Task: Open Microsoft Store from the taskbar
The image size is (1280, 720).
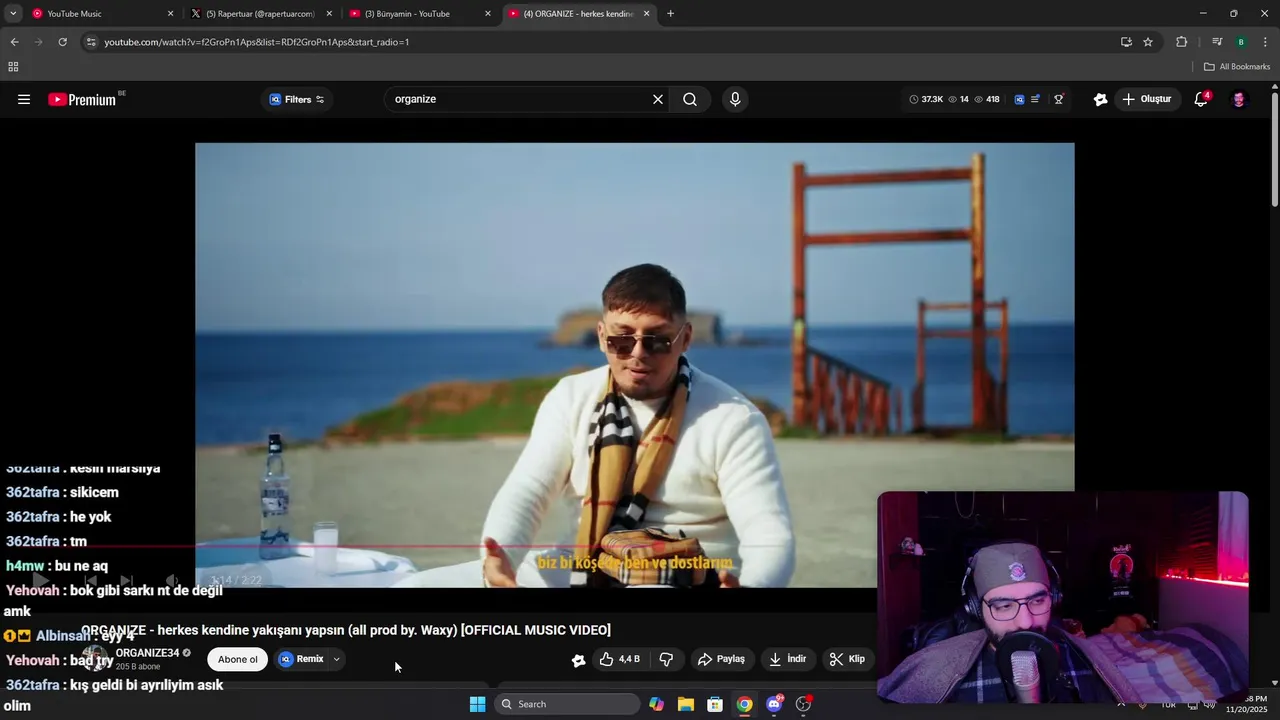Action: [715, 704]
